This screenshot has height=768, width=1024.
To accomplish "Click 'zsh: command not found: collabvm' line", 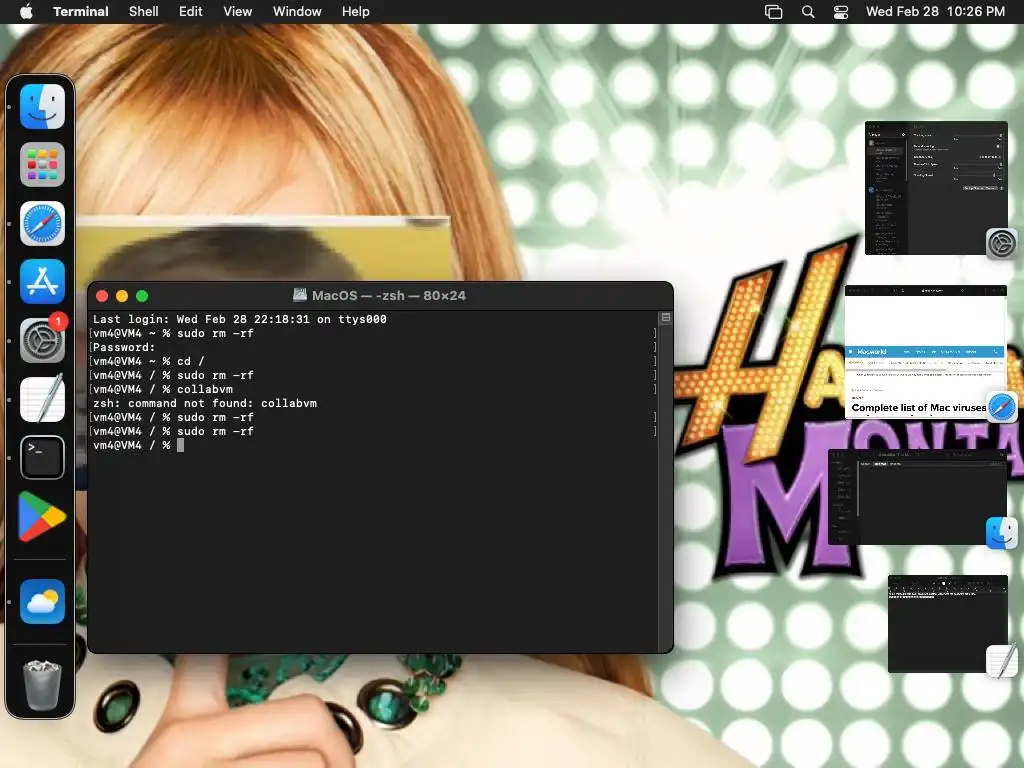I will [205, 403].
